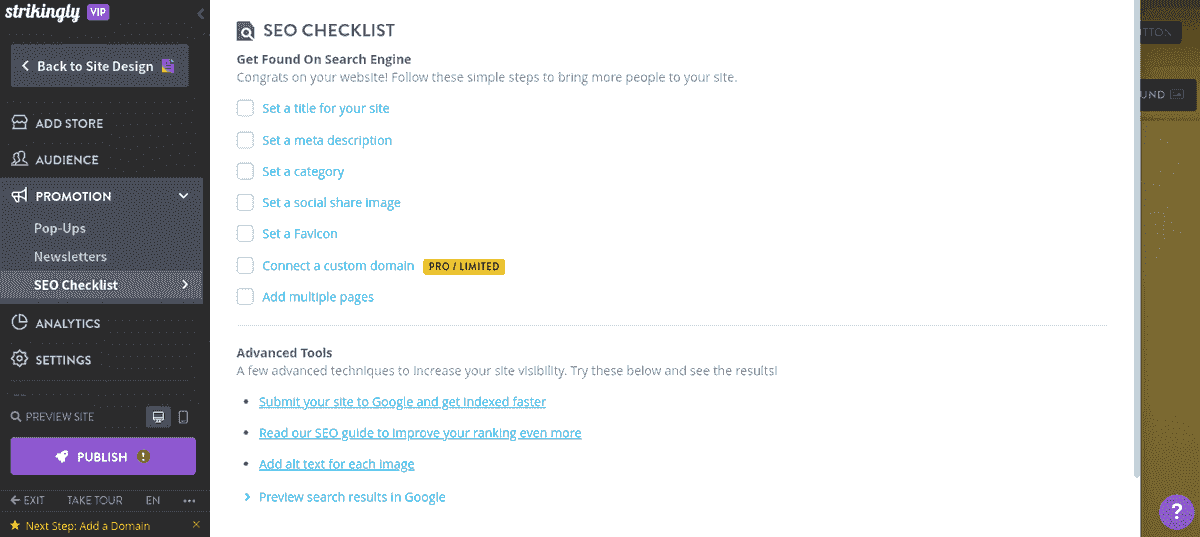Screen dimensions: 1200x537
Task: Collapse the Promotion section arrow
Action: tap(184, 196)
